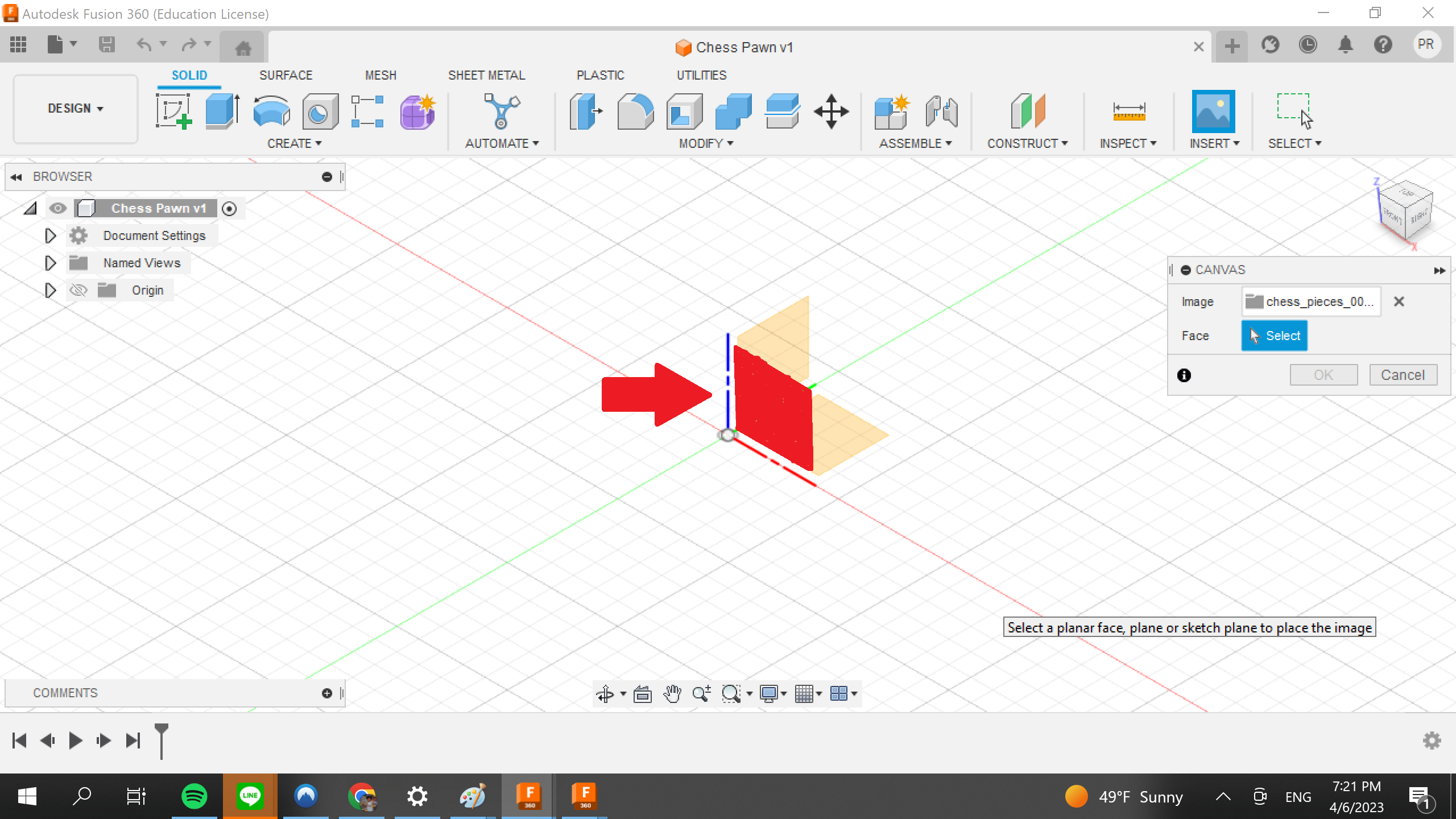Select the Create Sketch tool
Viewport: 1456px width, 819px height.
(x=173, y=111)
